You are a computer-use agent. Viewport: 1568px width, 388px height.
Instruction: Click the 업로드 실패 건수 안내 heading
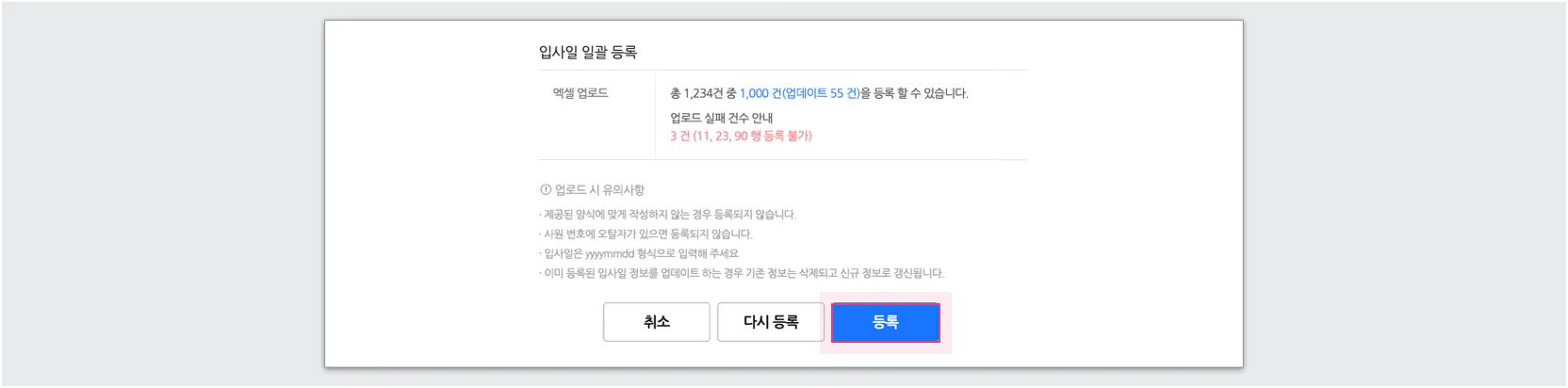coord(721,118)
